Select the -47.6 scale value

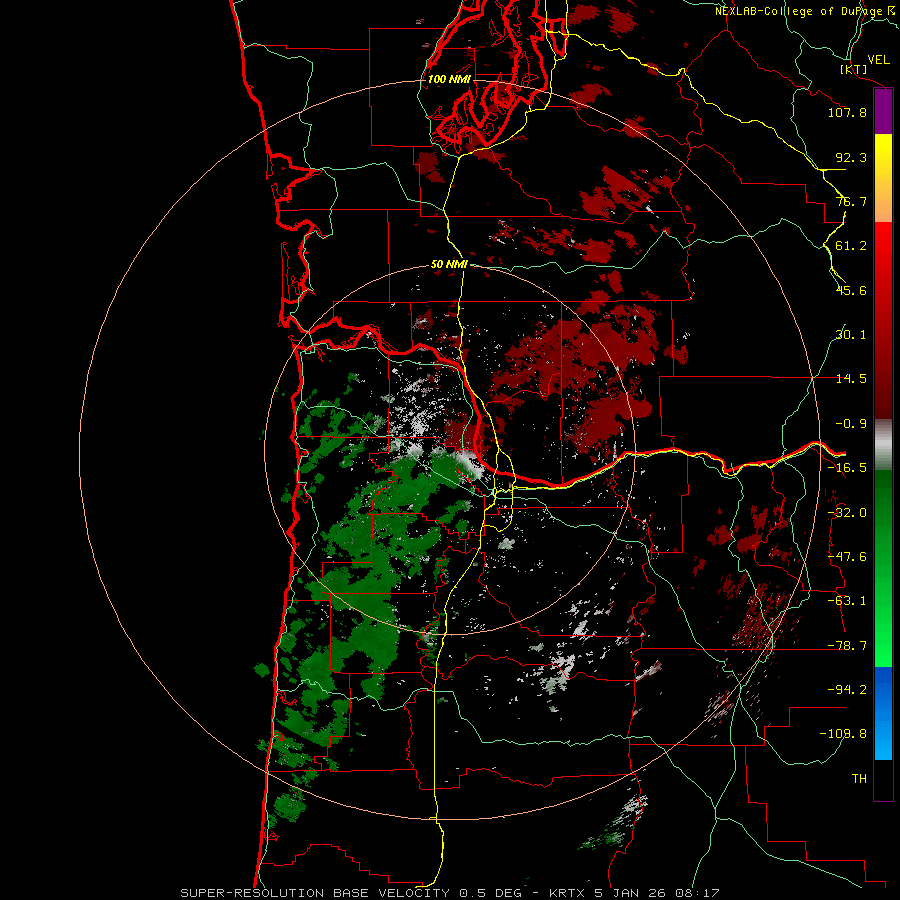point(847,557)
